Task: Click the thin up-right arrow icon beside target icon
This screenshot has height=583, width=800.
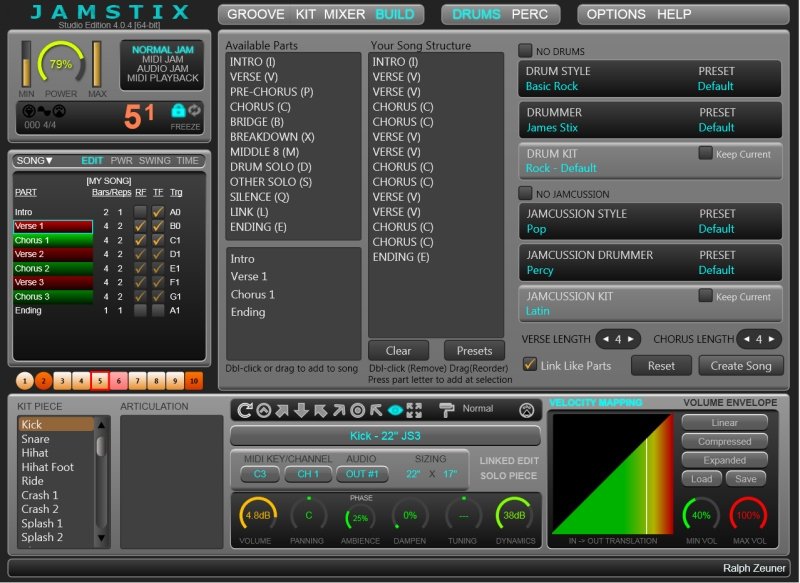Action: pyautogui.click(x=339, y=410)
